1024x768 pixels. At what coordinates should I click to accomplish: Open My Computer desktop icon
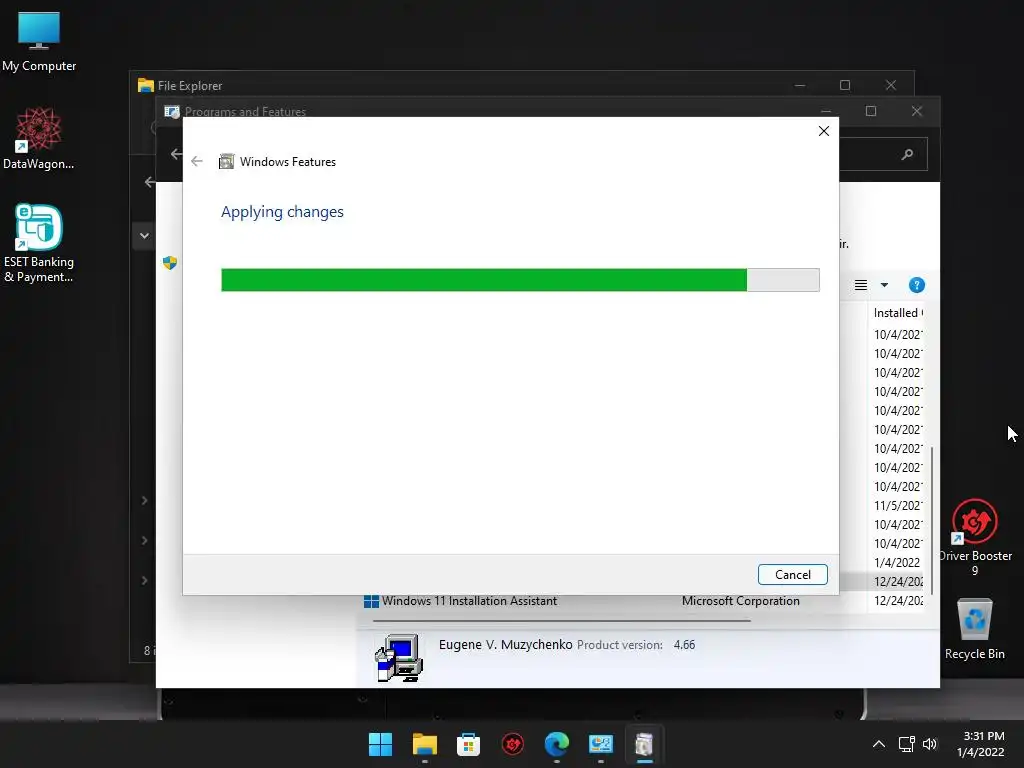[x=39, y=42]
